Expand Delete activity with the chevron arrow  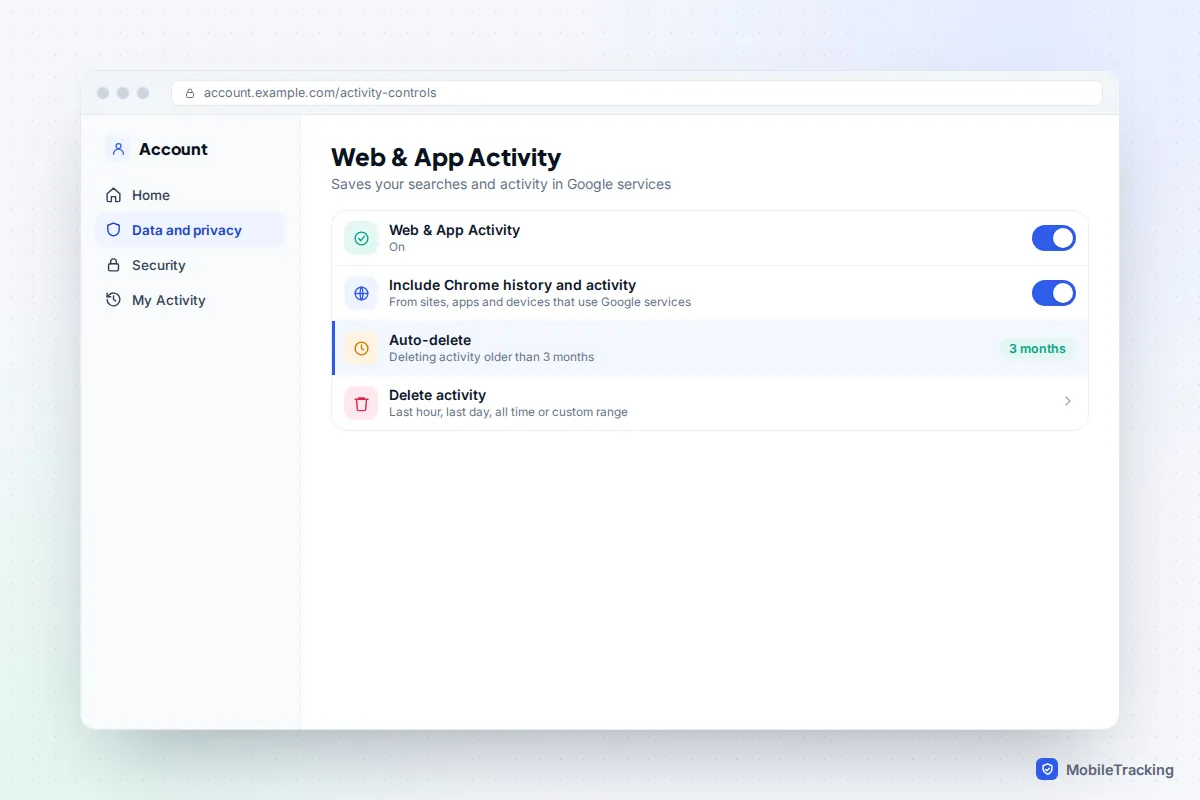[x=1068, y=401]
